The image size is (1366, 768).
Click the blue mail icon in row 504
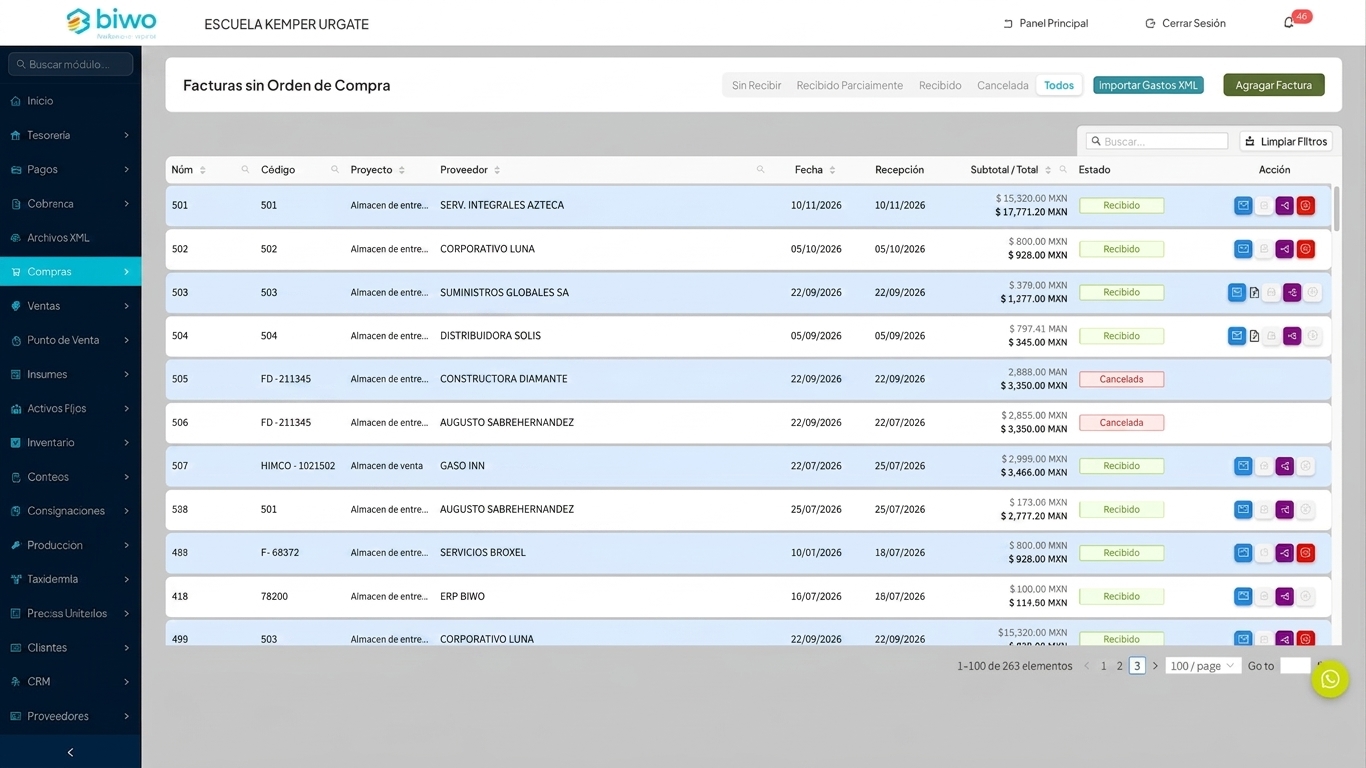pos(1237,336)
